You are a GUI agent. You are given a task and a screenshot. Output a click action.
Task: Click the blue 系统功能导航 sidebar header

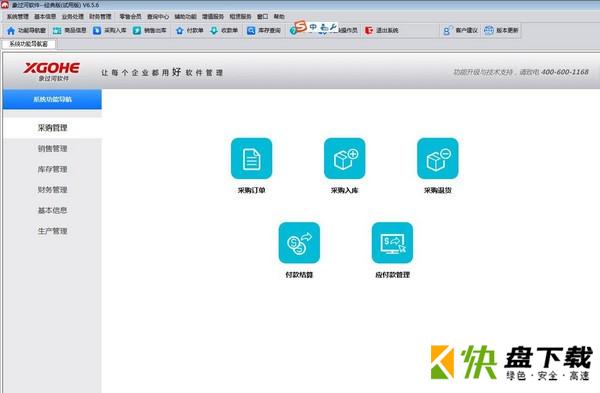pyautogui.click(x=52, y=99)
